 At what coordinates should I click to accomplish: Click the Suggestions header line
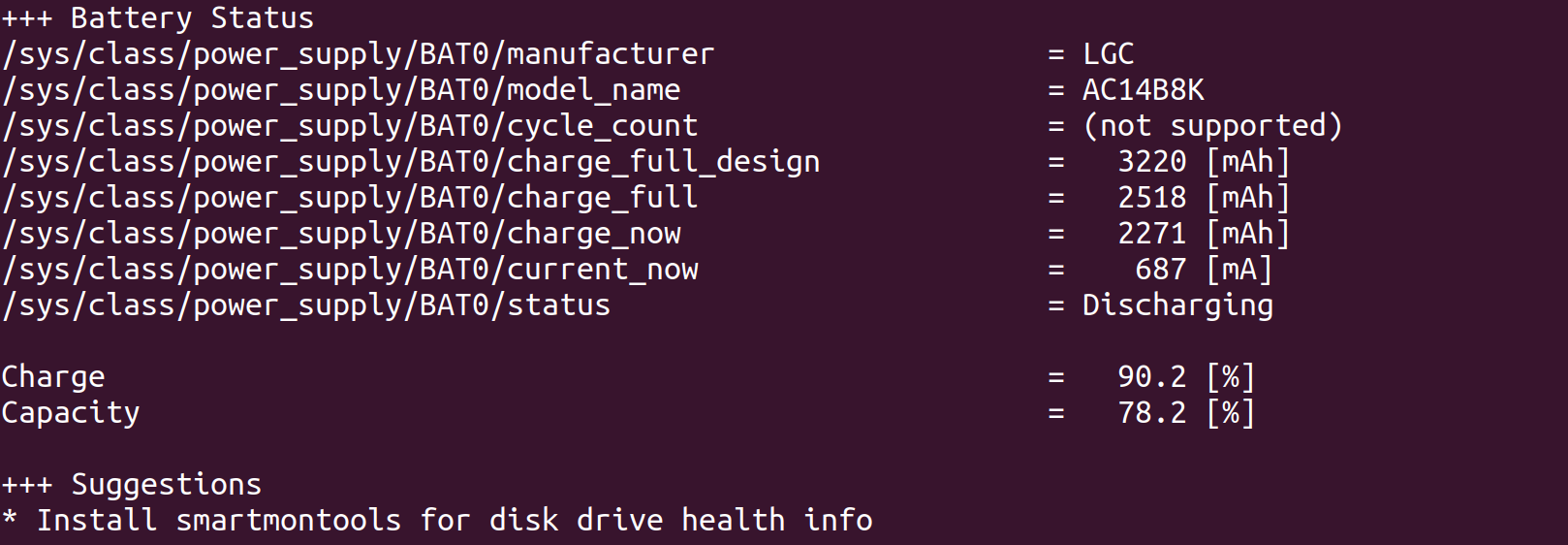click(132, 484)
